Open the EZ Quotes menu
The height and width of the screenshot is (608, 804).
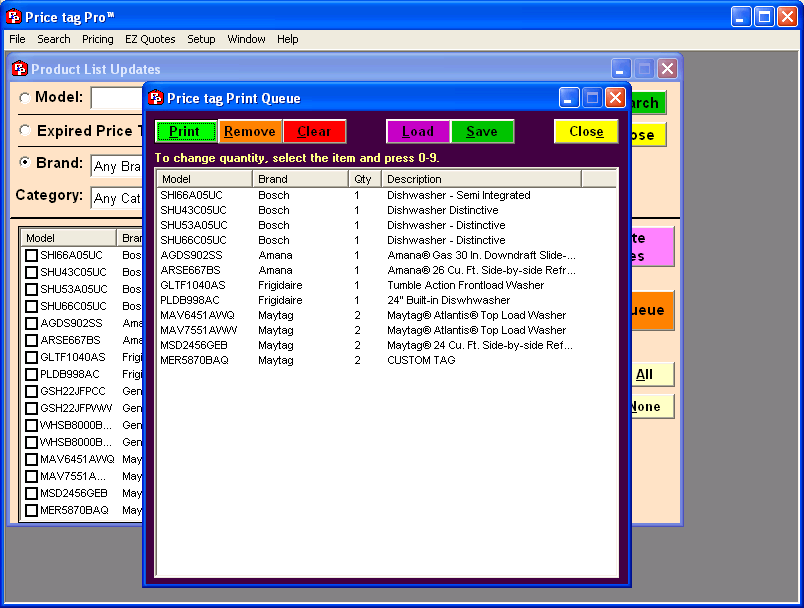(149, 39)
